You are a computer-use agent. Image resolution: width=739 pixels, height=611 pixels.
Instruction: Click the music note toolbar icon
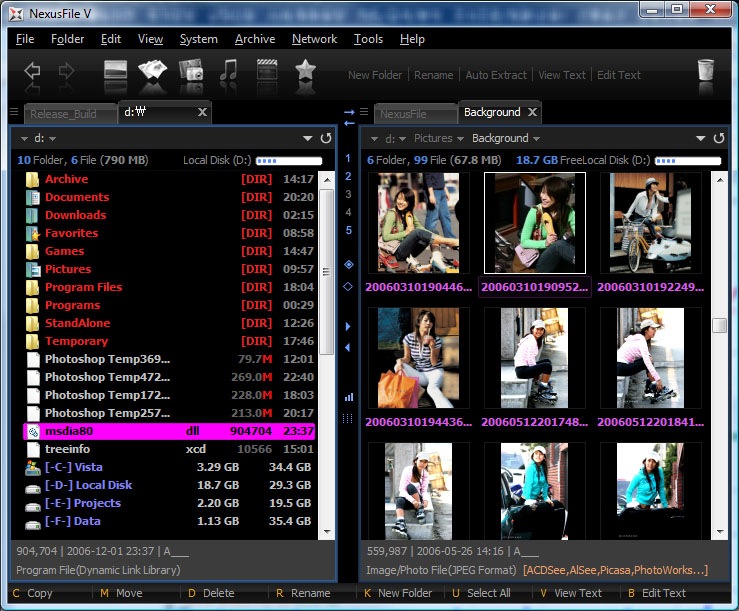click(x=229, y=72)
